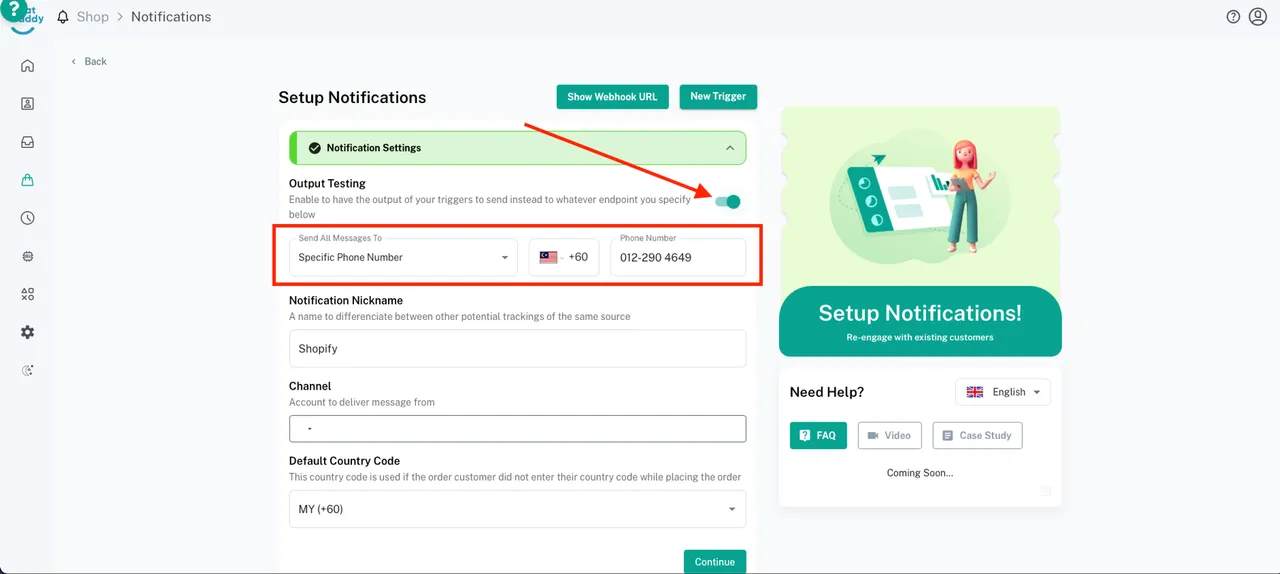Open the clock history icon
The width and height of the screenshot is (1280, 574).
click(27, 218)
